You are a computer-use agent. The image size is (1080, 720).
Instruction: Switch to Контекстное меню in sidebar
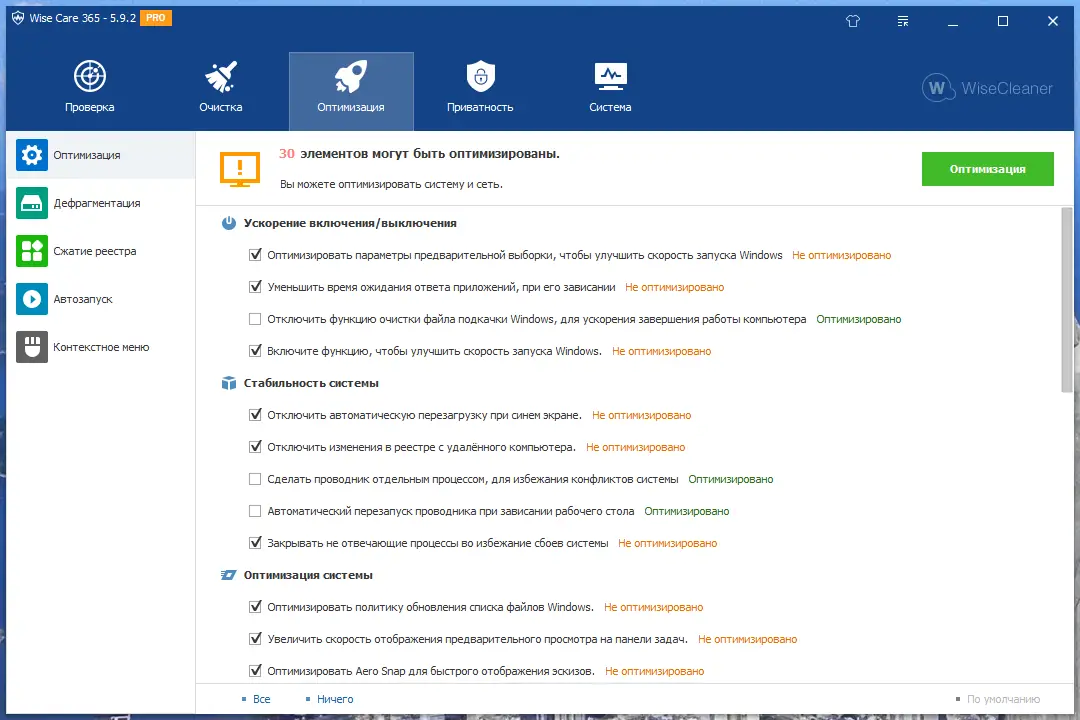tap(101, 347)
